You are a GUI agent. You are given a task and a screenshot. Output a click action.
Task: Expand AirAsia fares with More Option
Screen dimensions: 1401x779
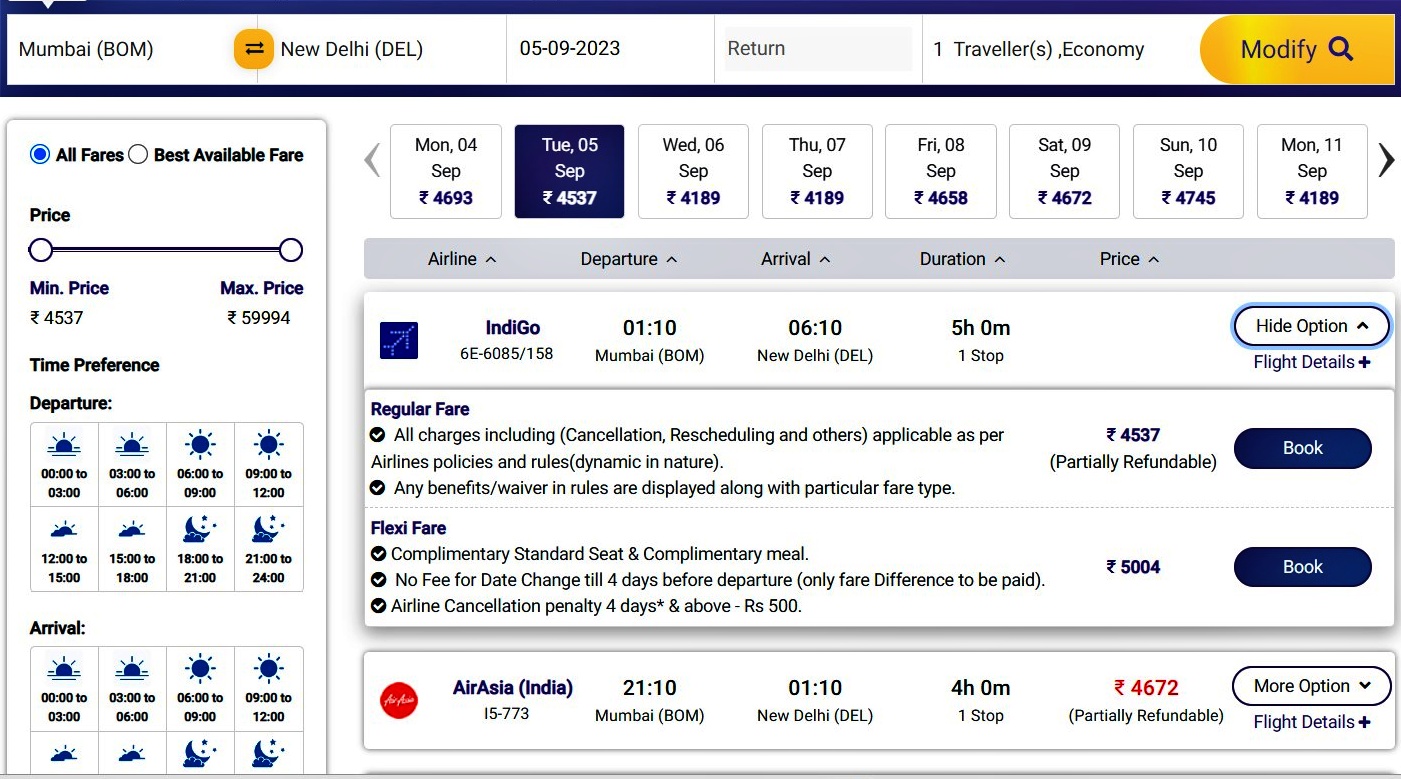click(1311, 686)
